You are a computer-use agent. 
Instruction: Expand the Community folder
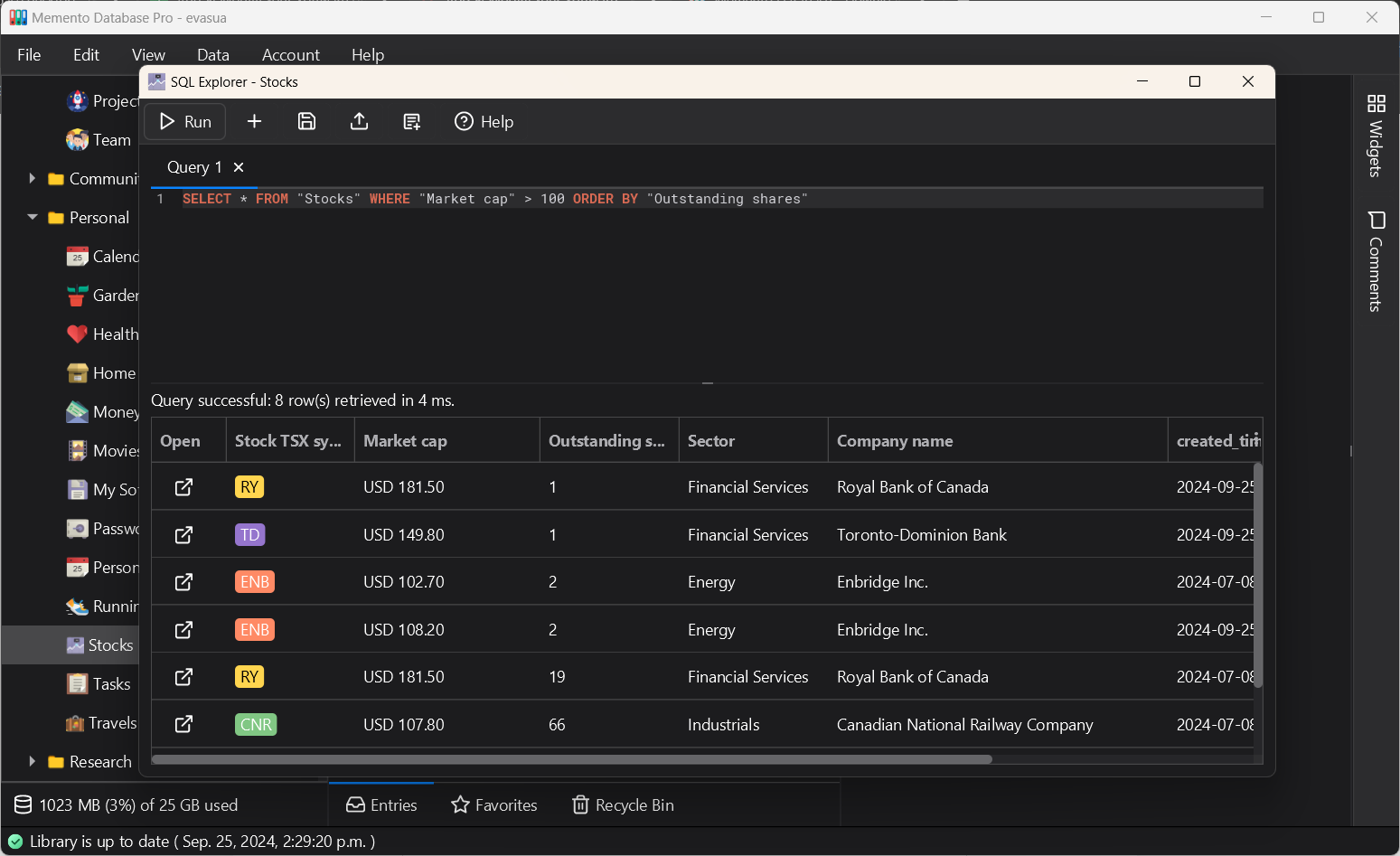[x=33, y=179]
